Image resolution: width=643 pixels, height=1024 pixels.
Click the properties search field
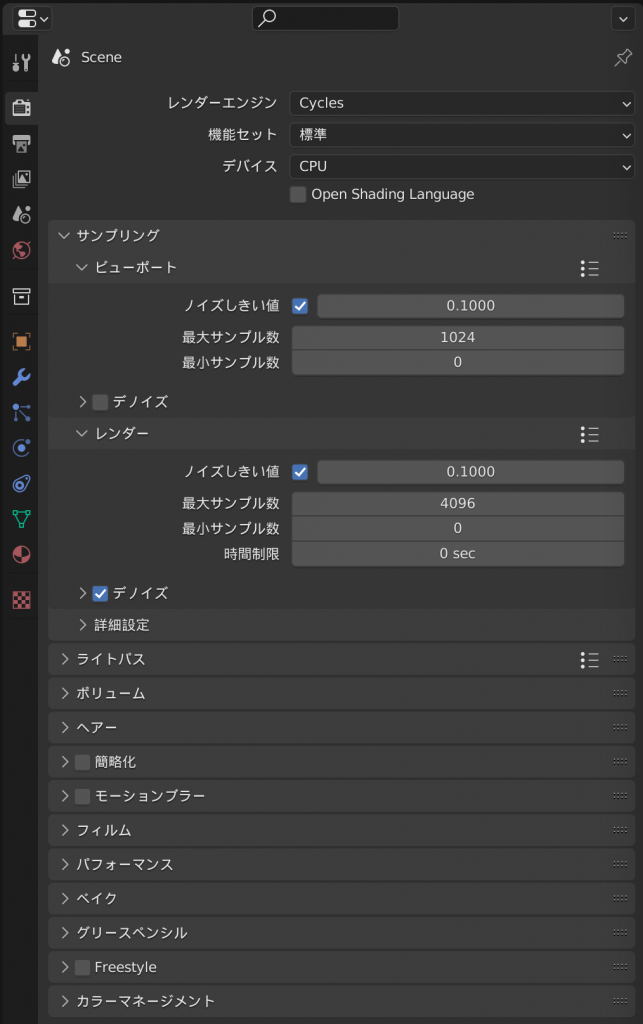[x=325, y=18]
